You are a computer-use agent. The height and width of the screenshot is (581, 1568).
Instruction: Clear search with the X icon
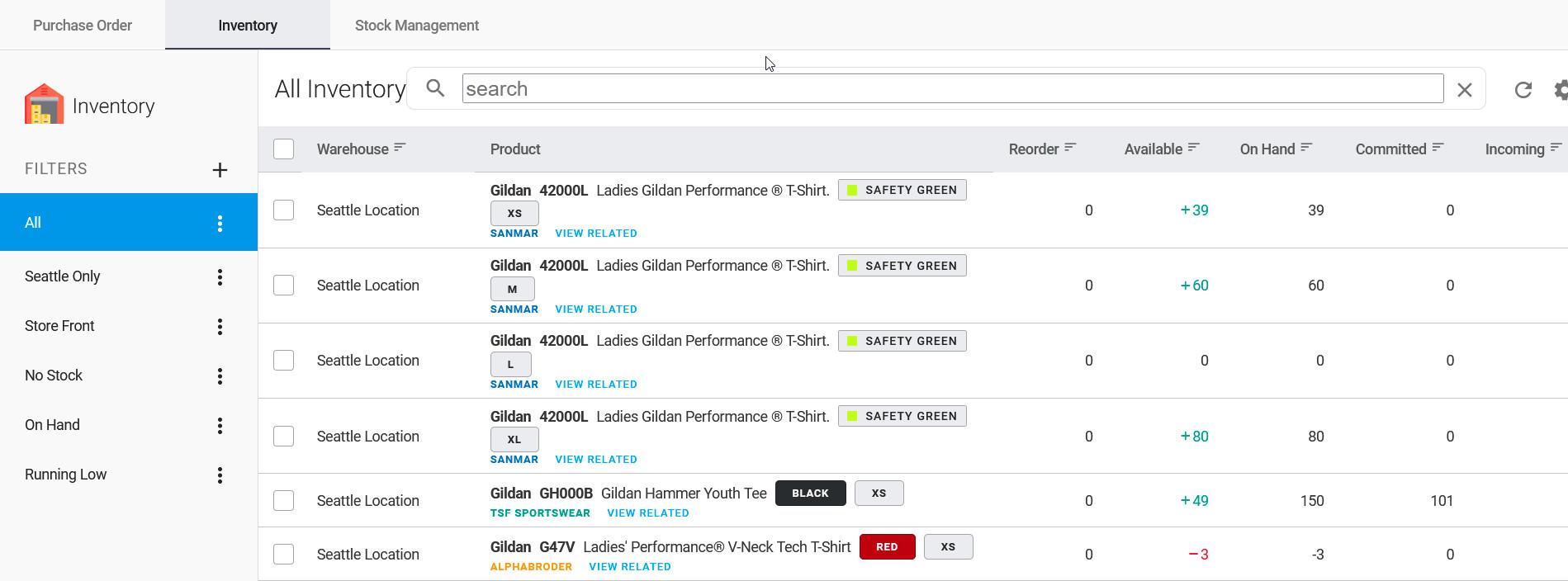click(1464, 90)
